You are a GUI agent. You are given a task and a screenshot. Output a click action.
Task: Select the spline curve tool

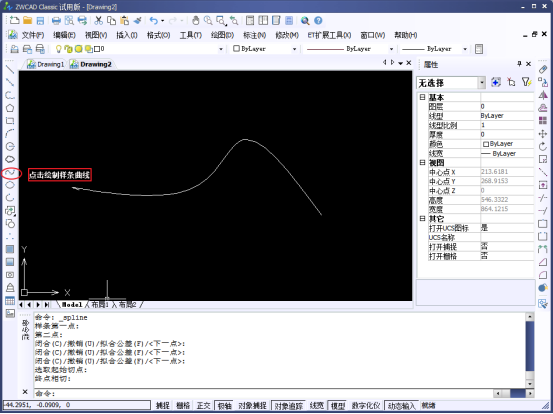10,172
